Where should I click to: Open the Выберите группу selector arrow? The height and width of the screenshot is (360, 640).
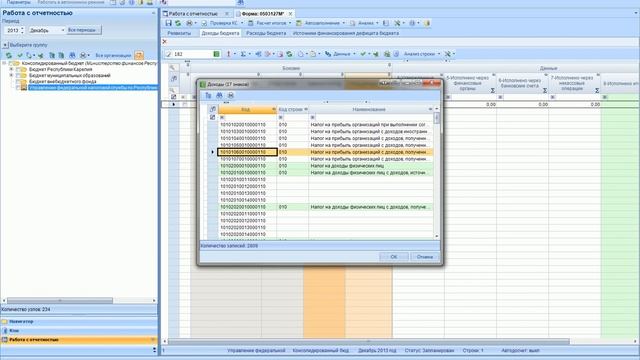[5, 45]
